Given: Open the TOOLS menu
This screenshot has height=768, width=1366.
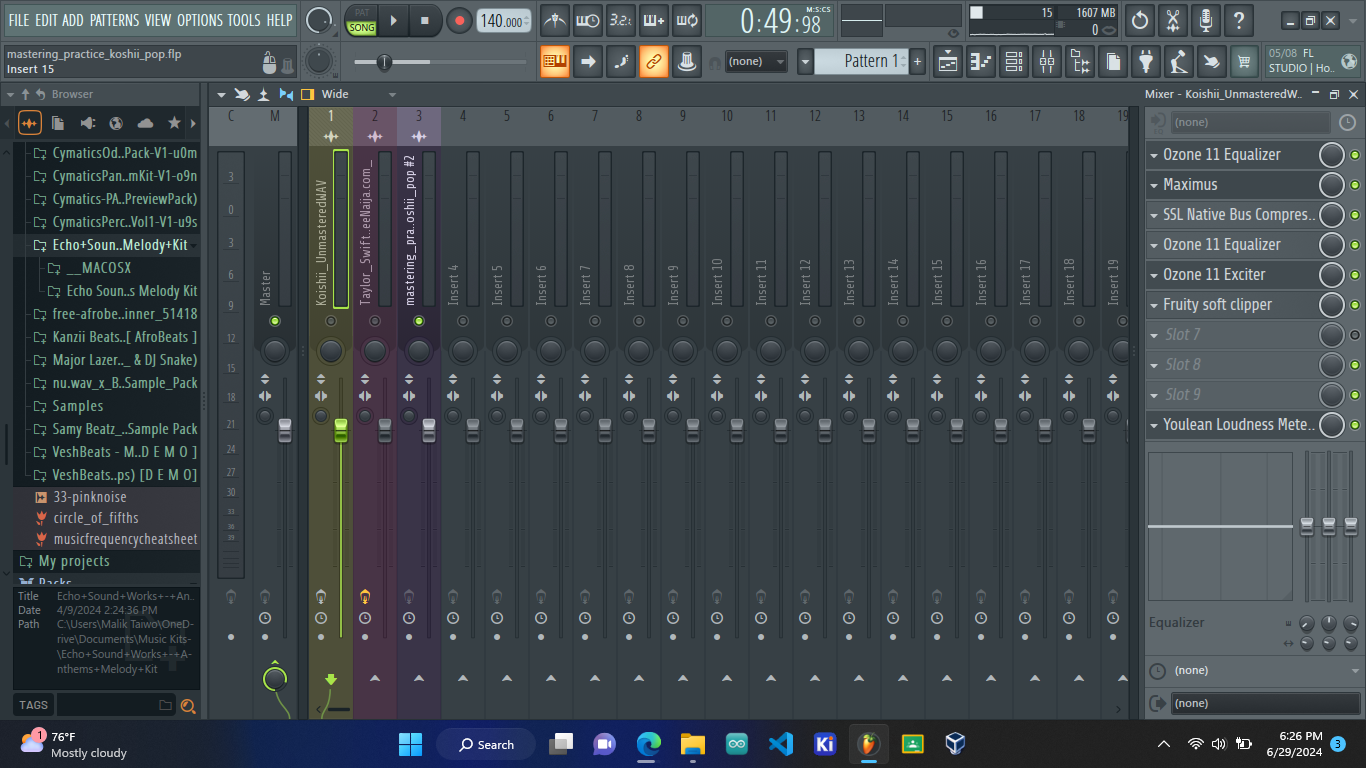Looking at the screenshot, I should (244, 20).
